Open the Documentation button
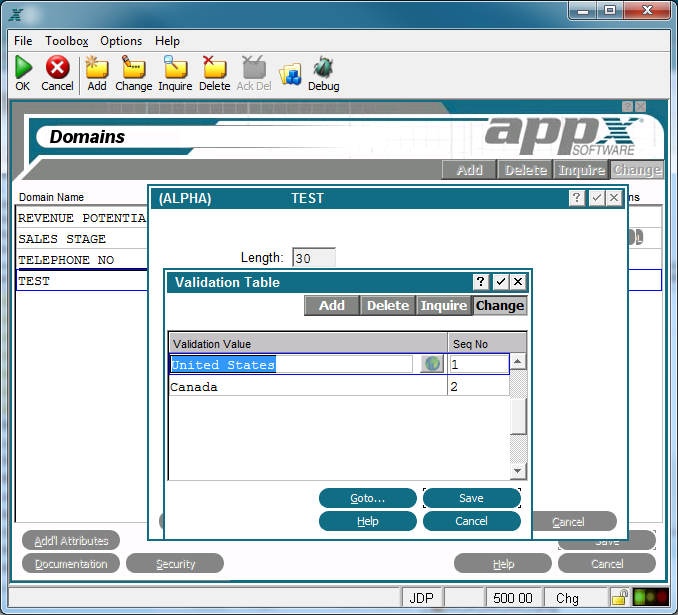 (x=71, y=563)
